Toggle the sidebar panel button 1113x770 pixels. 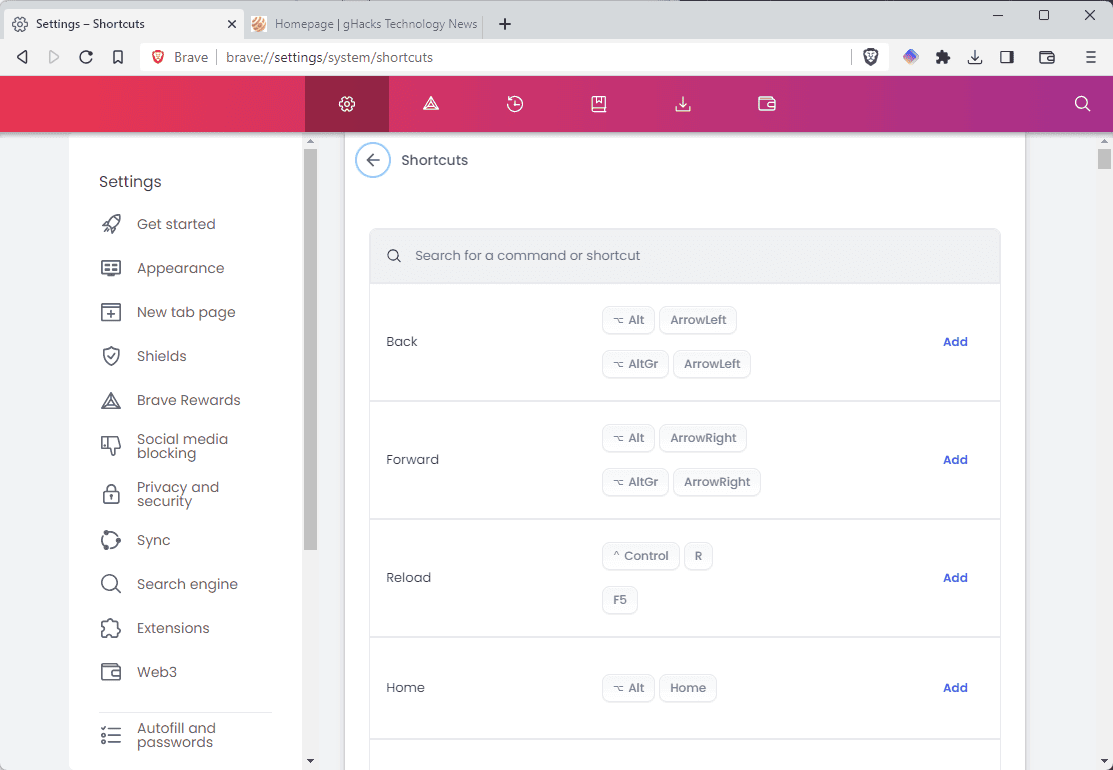coord(1007,57)
